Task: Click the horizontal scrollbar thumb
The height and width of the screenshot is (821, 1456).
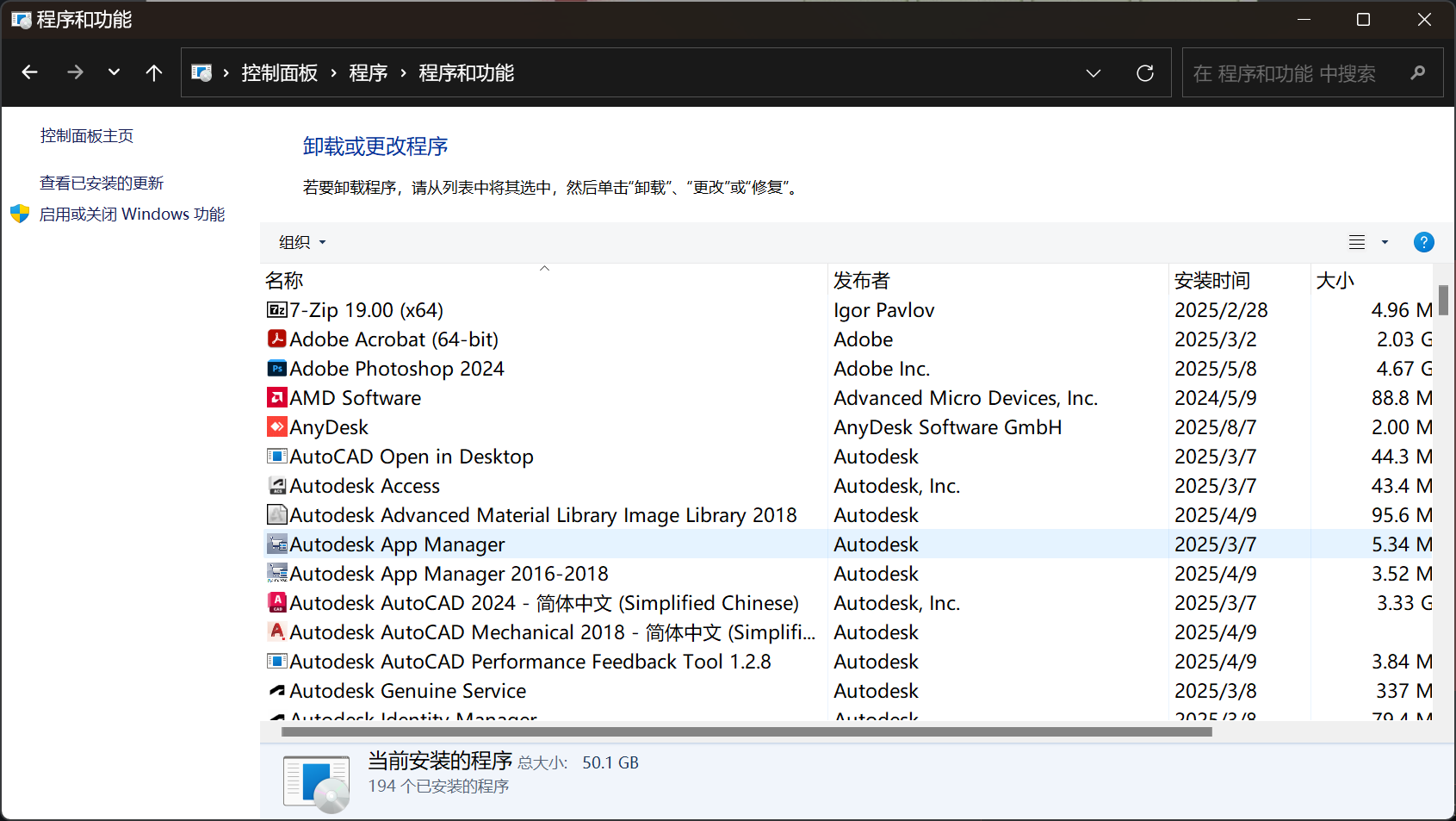Action: click(x=747, y=732)
